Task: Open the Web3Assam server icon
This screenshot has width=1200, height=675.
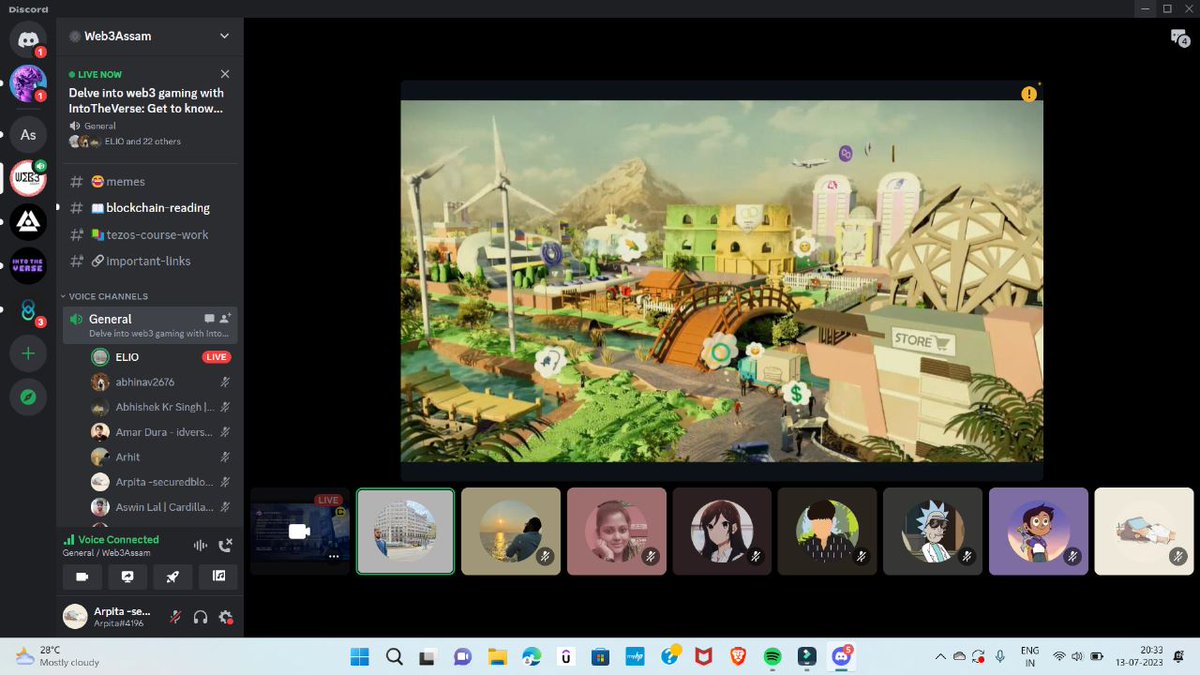Action: (28, 178)
